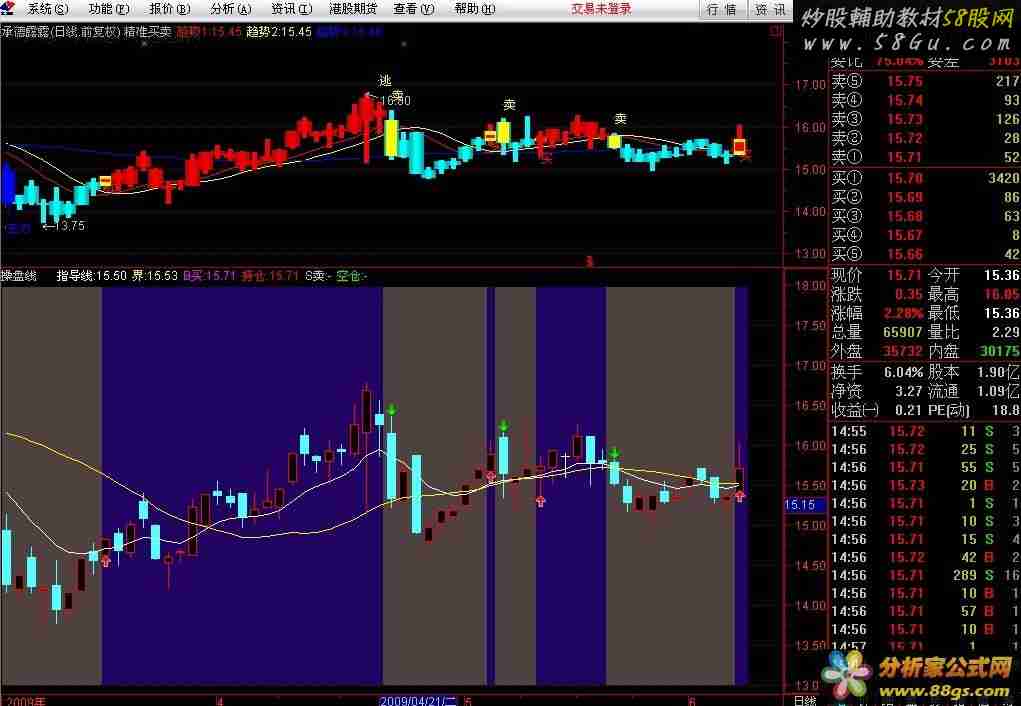
Task: Click the 16.80 high price label
Action: [x=395, y=101]
